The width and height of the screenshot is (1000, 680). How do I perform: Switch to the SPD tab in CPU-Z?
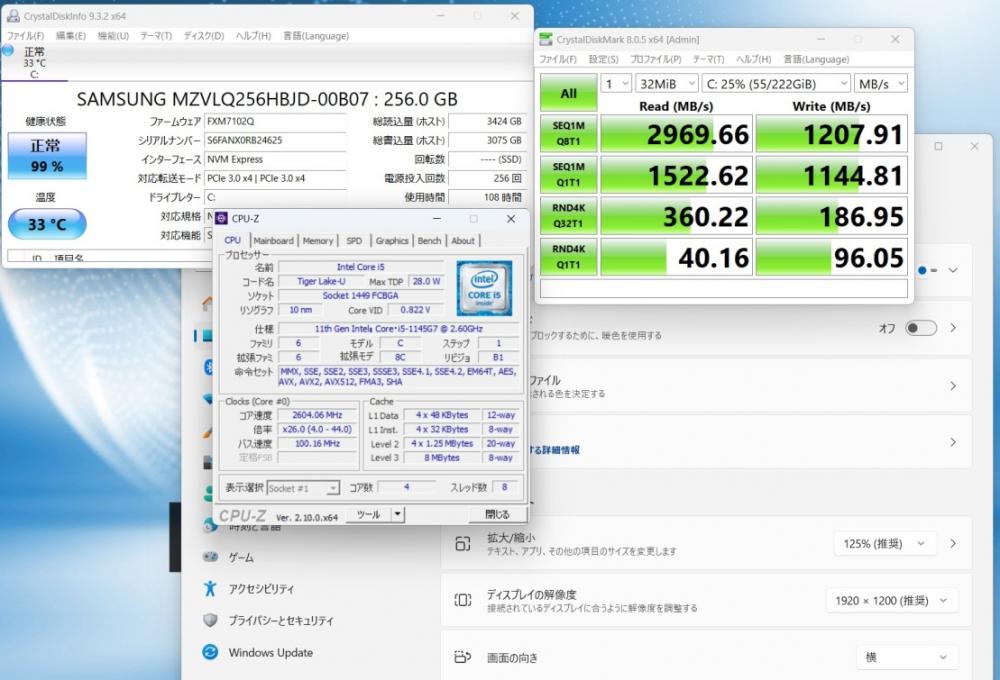point(354,240)
